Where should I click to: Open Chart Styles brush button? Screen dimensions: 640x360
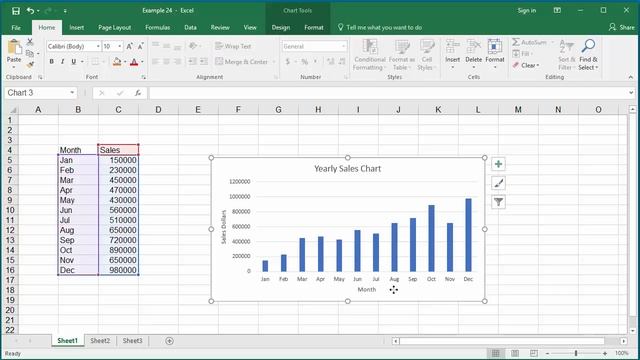pos(498,183)
